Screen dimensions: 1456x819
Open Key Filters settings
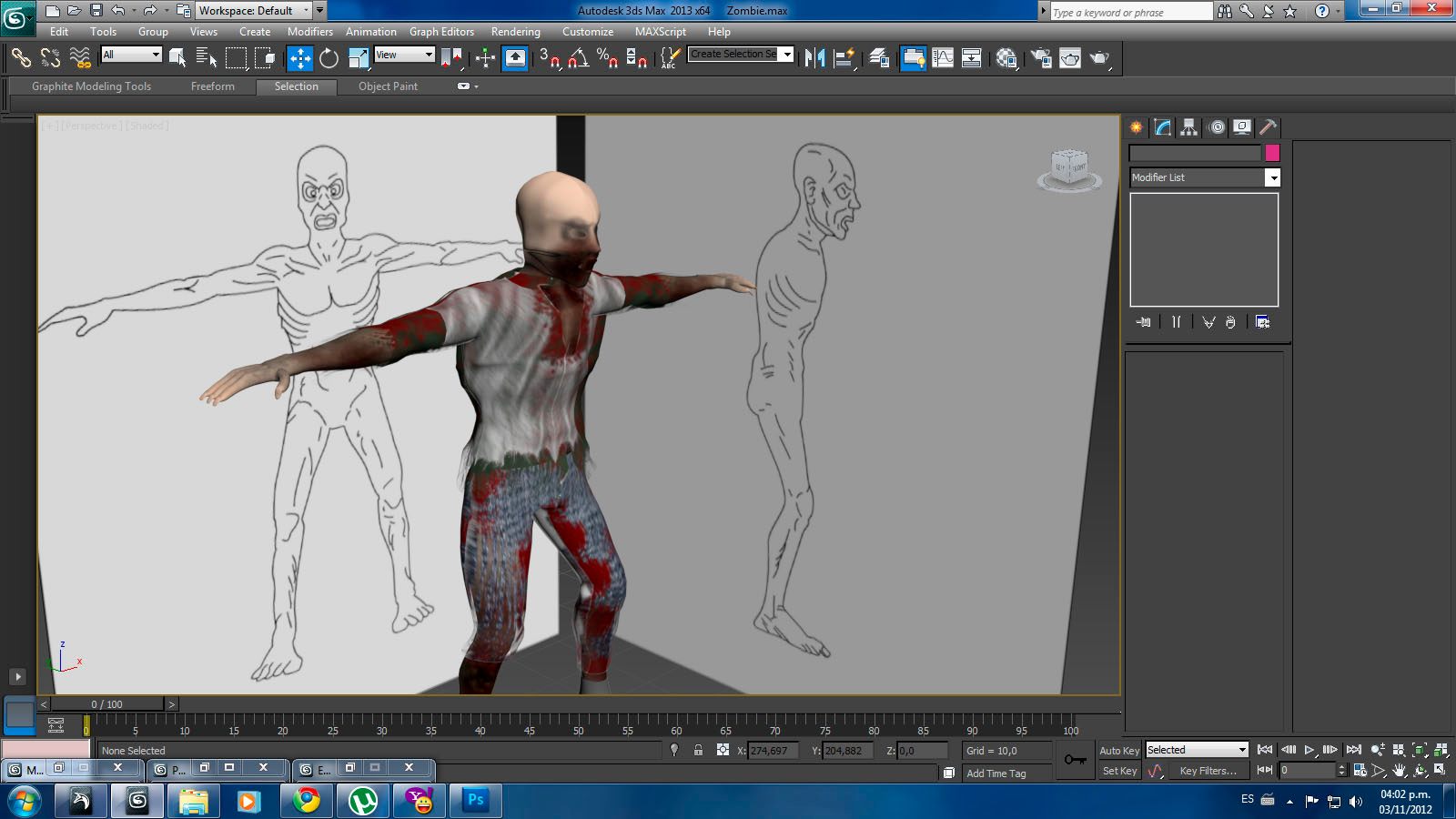click(x=1208, y=771)
